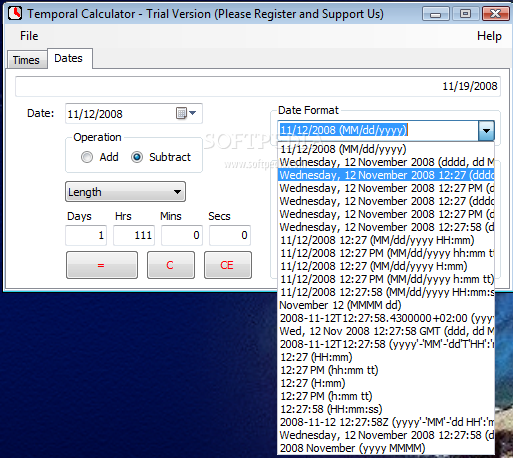Choose '2008-11-12T12:27:58.4300000+02:00' option

point(386,318)
